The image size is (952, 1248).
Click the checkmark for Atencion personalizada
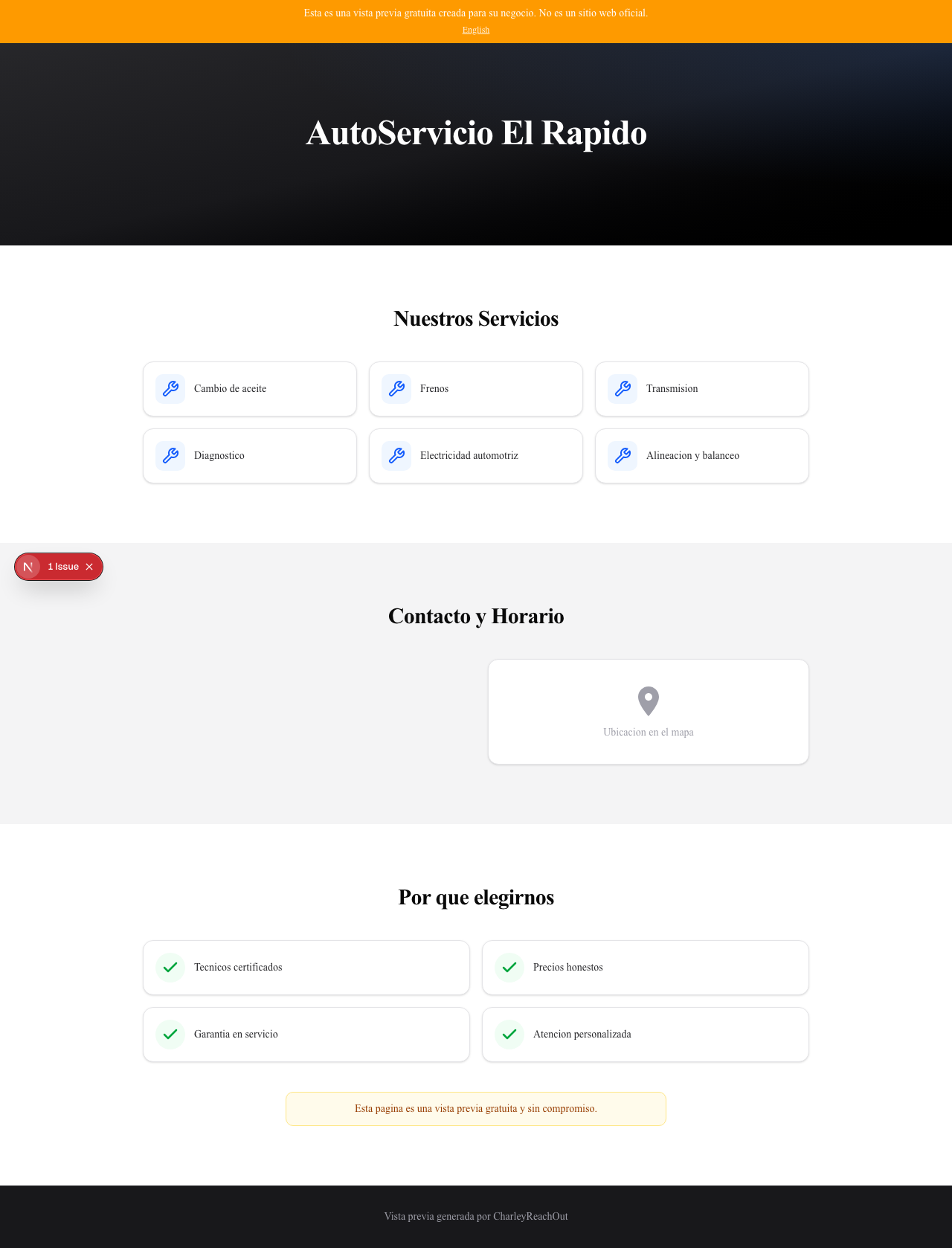click(509, 1035)
